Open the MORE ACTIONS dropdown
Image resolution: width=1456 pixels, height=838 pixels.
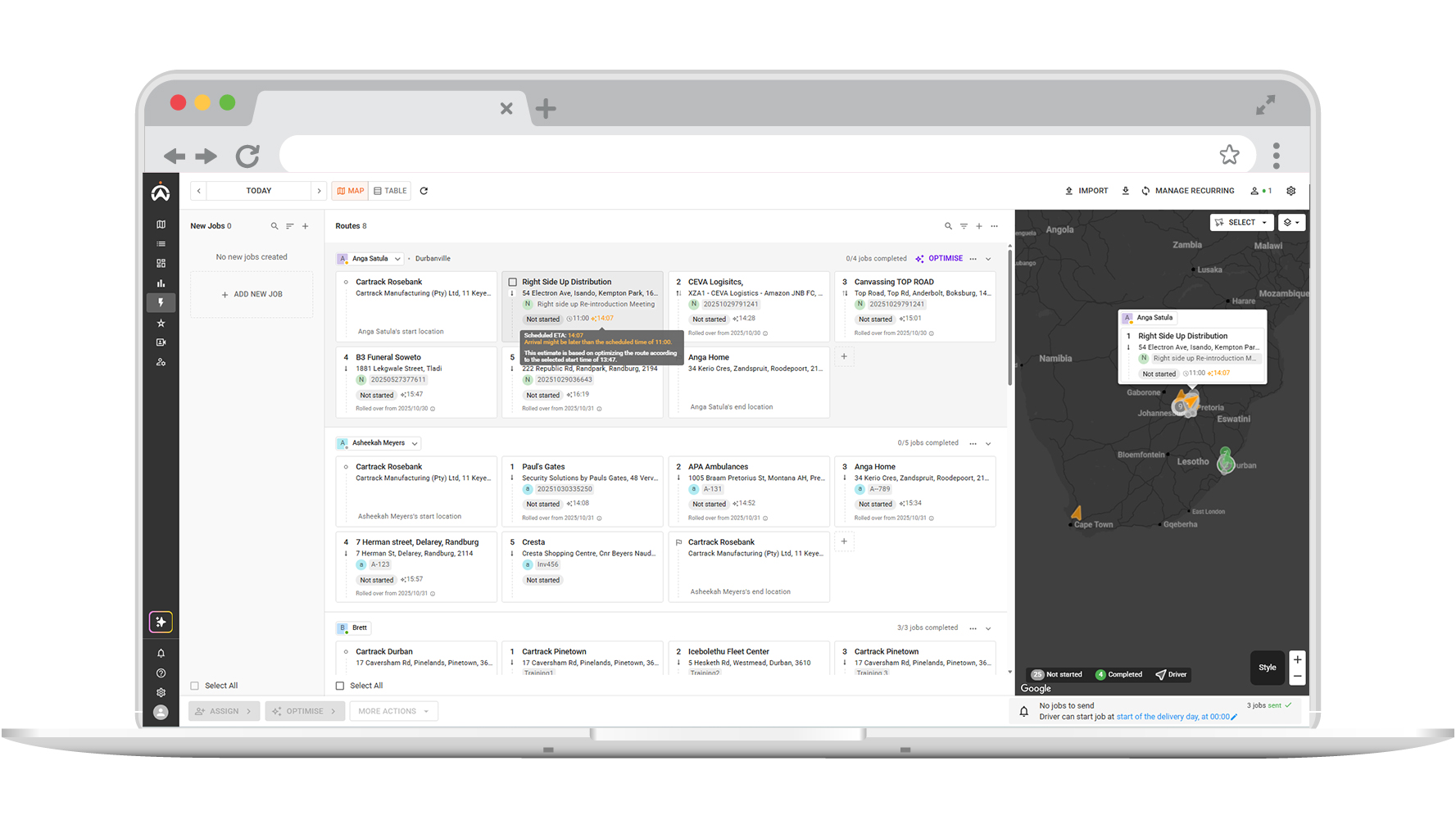[x=394, y=712]
